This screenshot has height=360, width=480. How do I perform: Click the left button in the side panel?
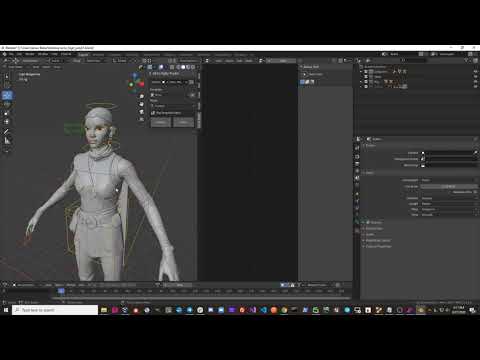pos(161,122)
